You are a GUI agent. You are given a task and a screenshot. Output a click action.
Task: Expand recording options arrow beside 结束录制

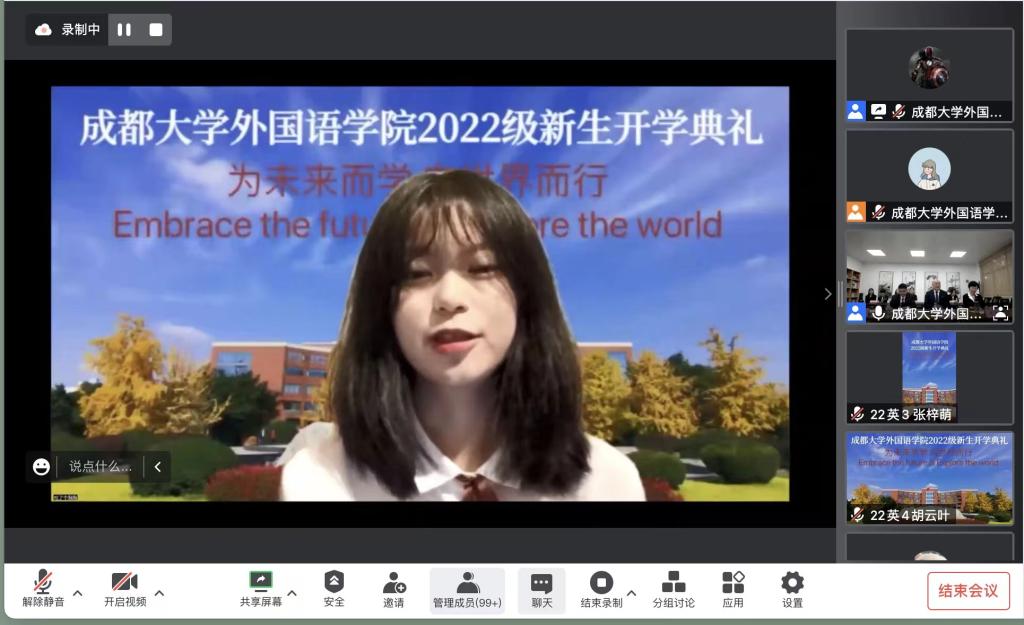pos(631,592)
